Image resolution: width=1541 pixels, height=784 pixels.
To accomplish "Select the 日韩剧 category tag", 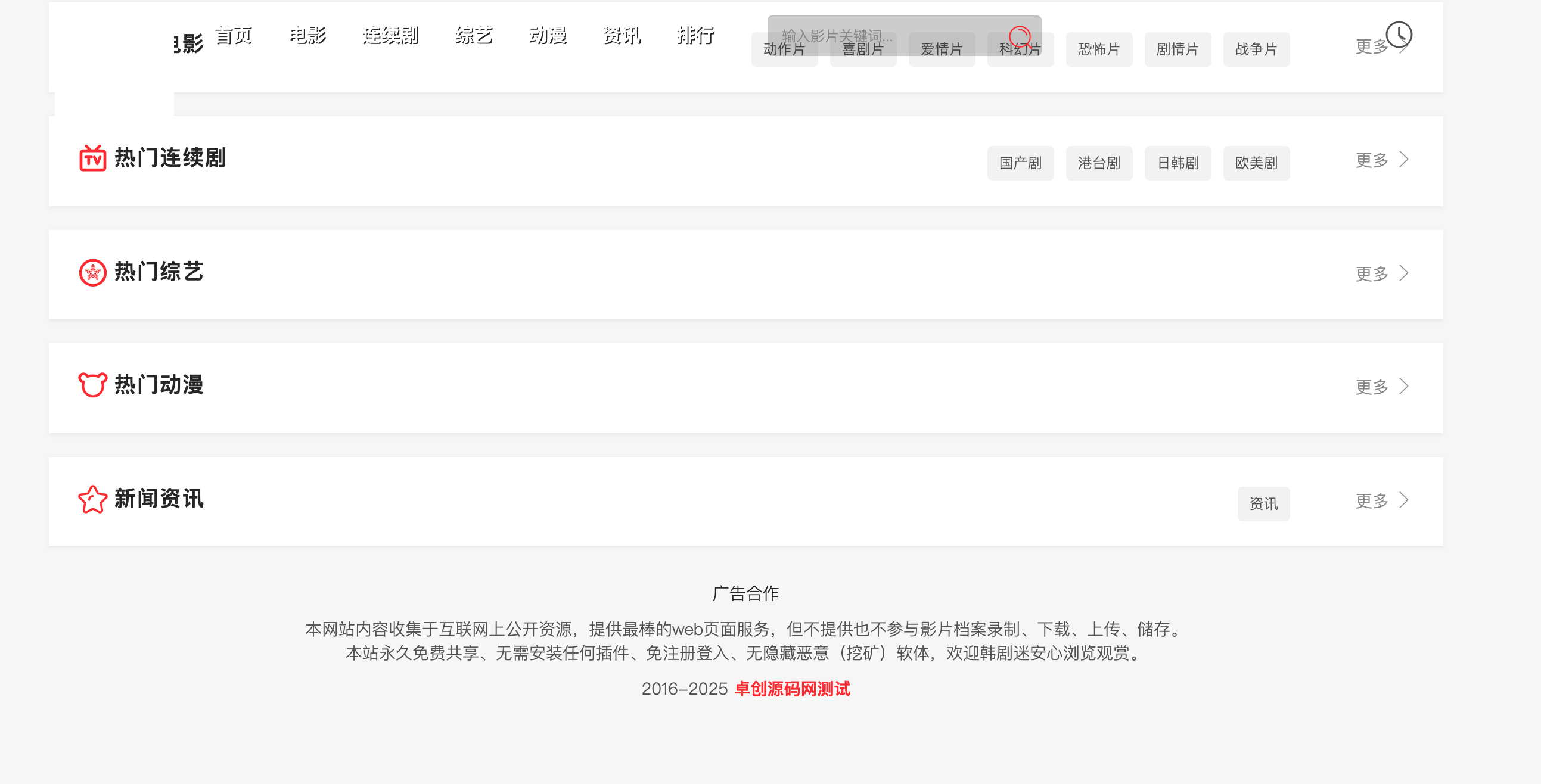I will tap(1178, 163).
